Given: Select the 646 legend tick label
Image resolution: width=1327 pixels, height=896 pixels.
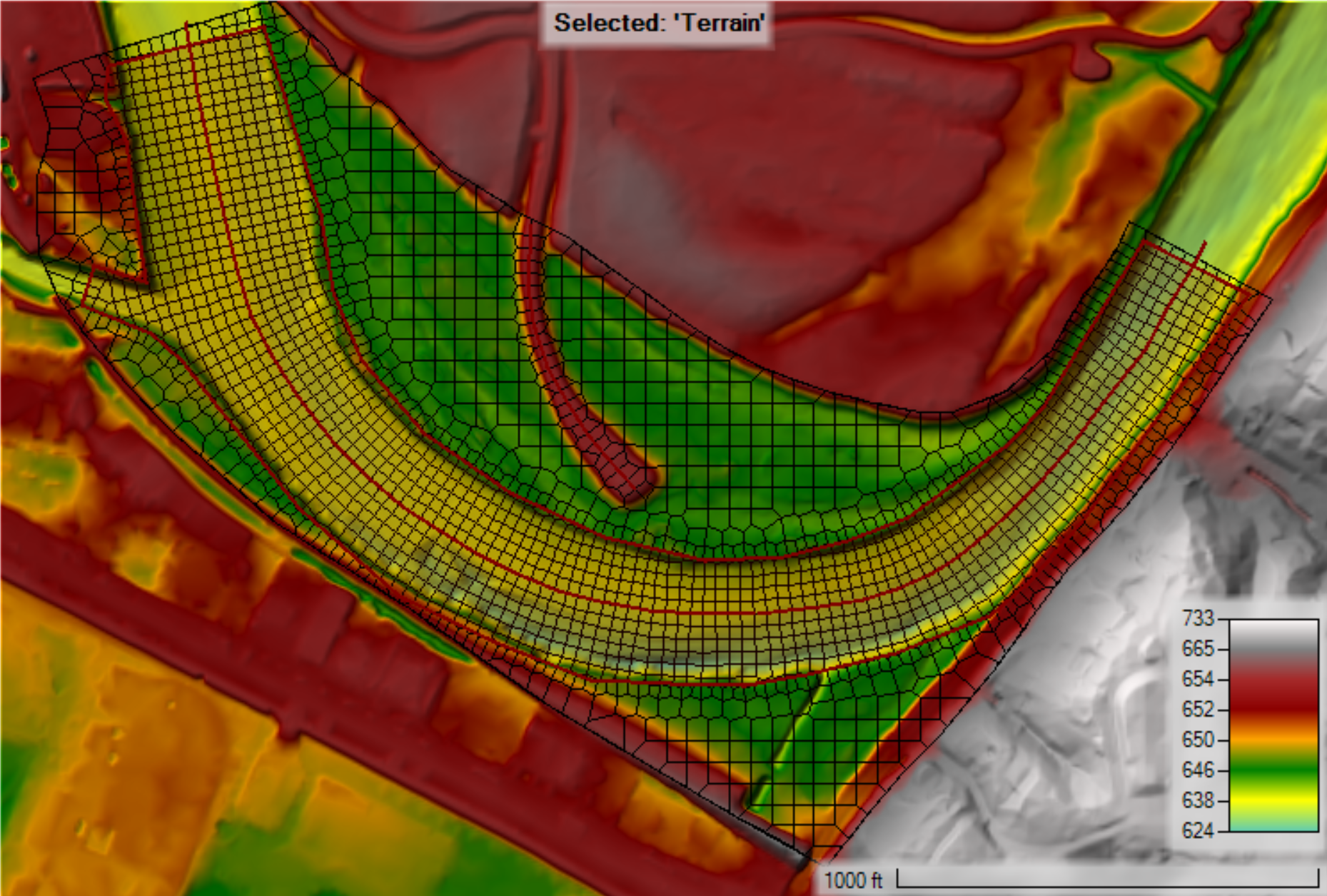Looking at the screenshot, I should coord(1198,770).
